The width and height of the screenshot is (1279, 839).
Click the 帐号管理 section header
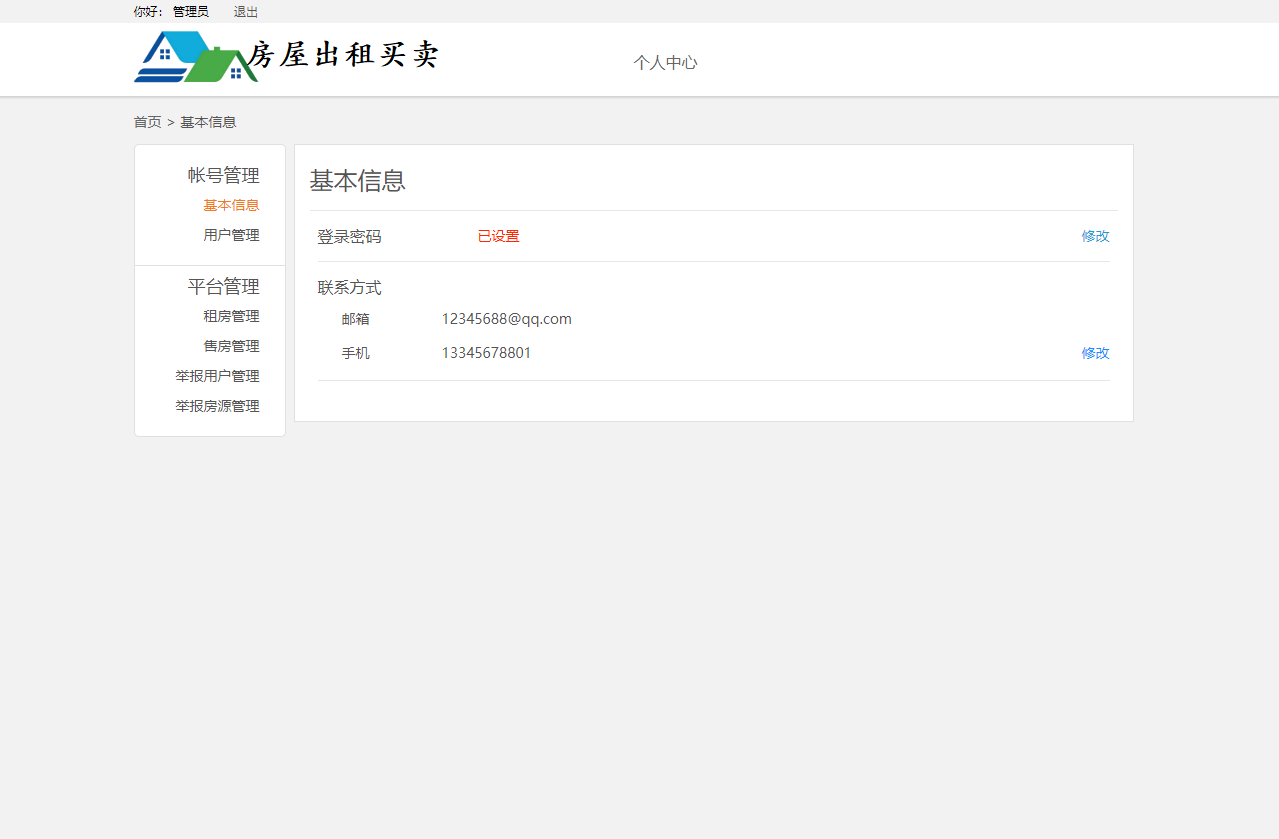click(222, 175)
